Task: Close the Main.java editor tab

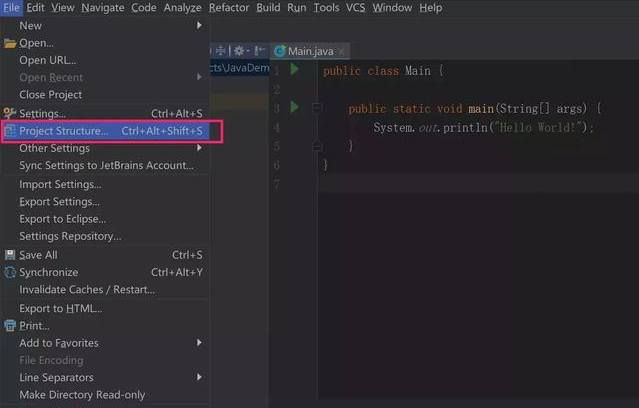Action: (341, 51)
